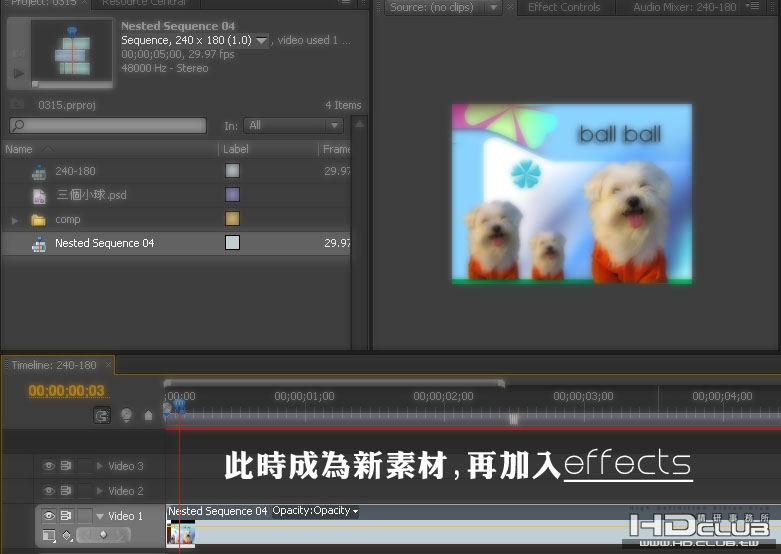This screenshot has height=554, width=781.
Task: Click the label color swatch for Nested Sequence 04
Action: [232, 243]
